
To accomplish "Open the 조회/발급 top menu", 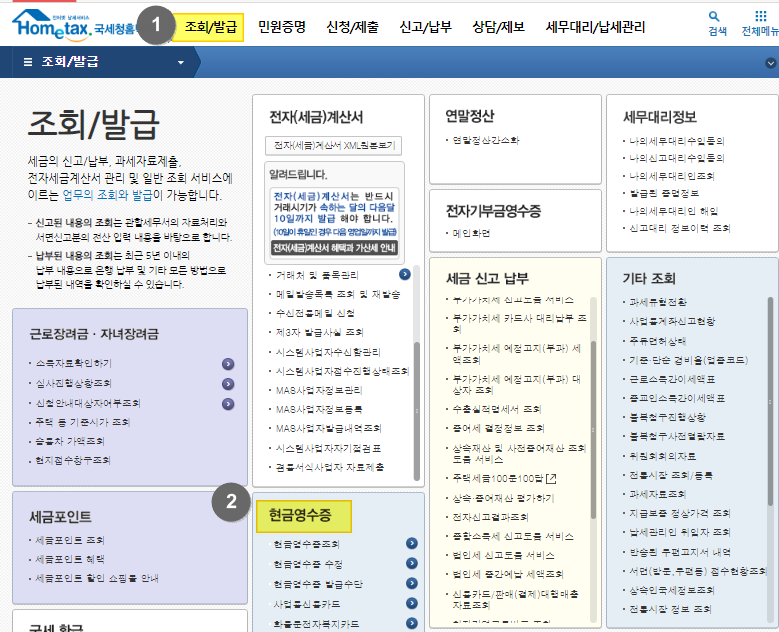I will click(x=210, y=27).
